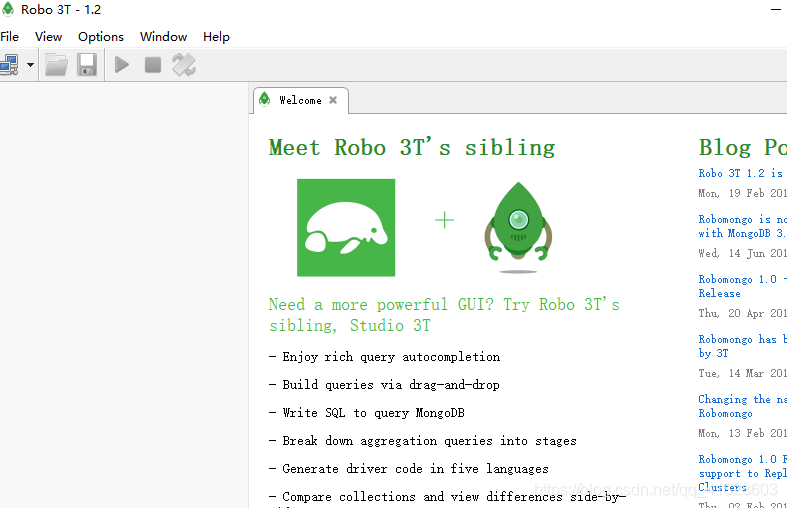
Task: Select the Welcome tab
Action: coord(300,100)
